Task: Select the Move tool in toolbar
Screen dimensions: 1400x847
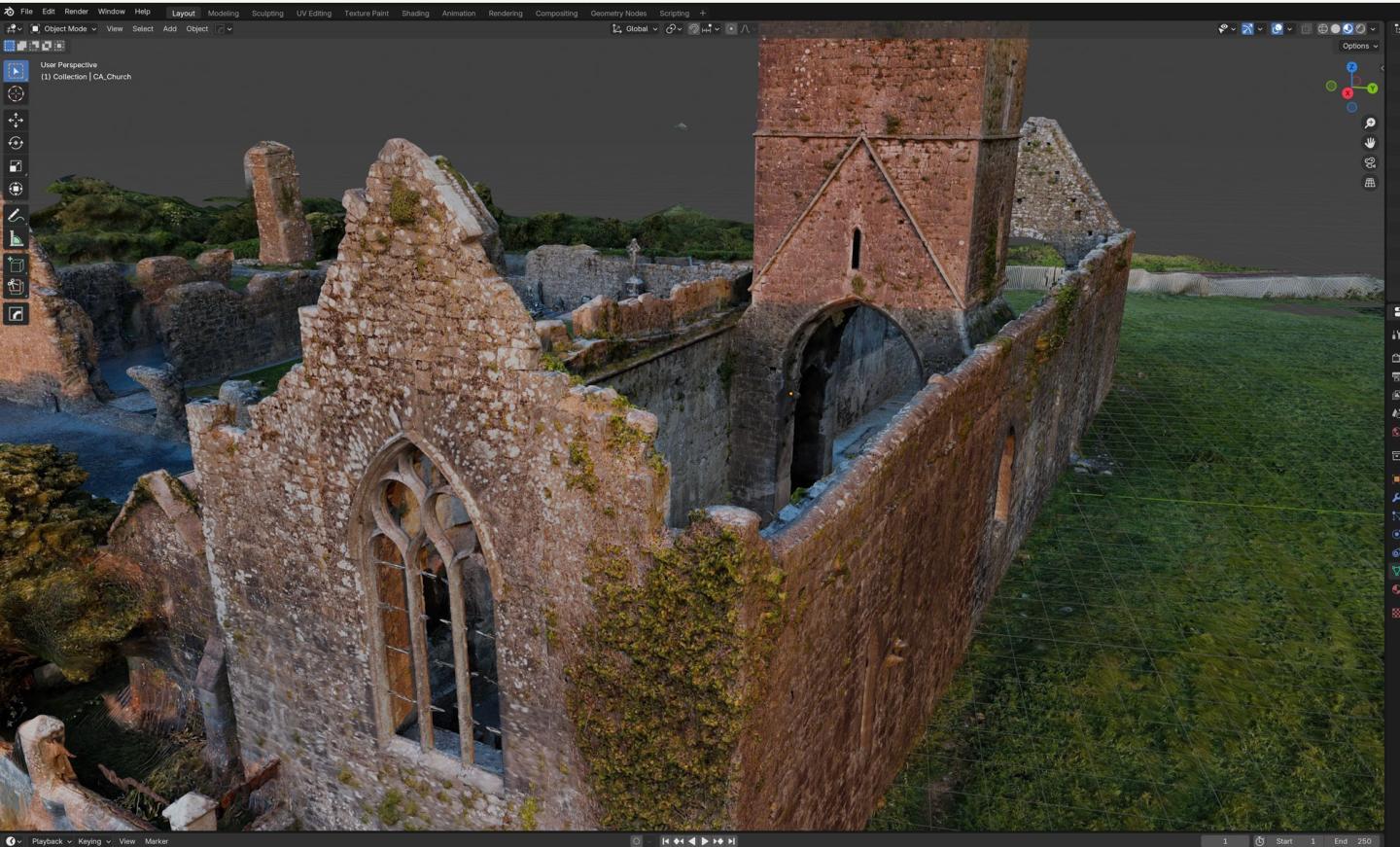Action: (x=16, y=120)
